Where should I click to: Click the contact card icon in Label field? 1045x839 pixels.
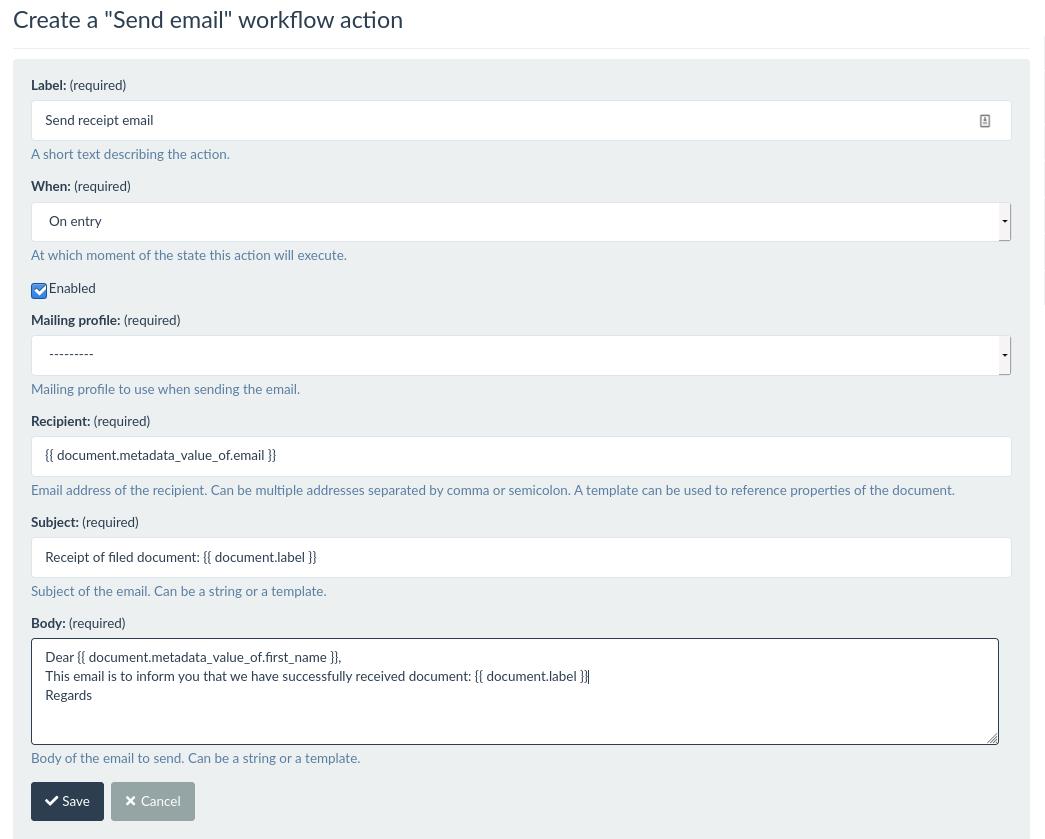click(x=984, y=121)
